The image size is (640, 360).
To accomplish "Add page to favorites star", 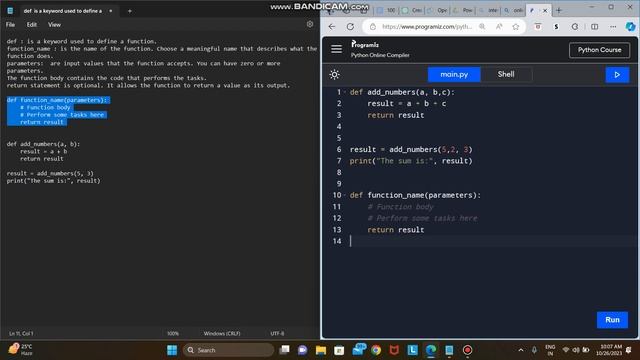I will pyautogui.click(x=516, y=27).
